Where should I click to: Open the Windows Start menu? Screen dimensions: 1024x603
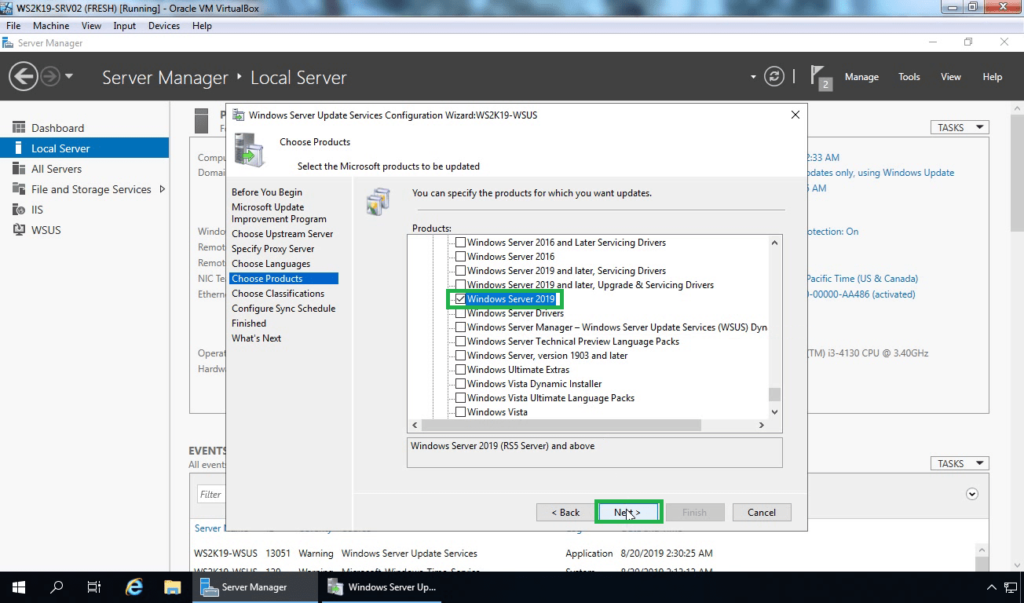(x=18, y=587)
